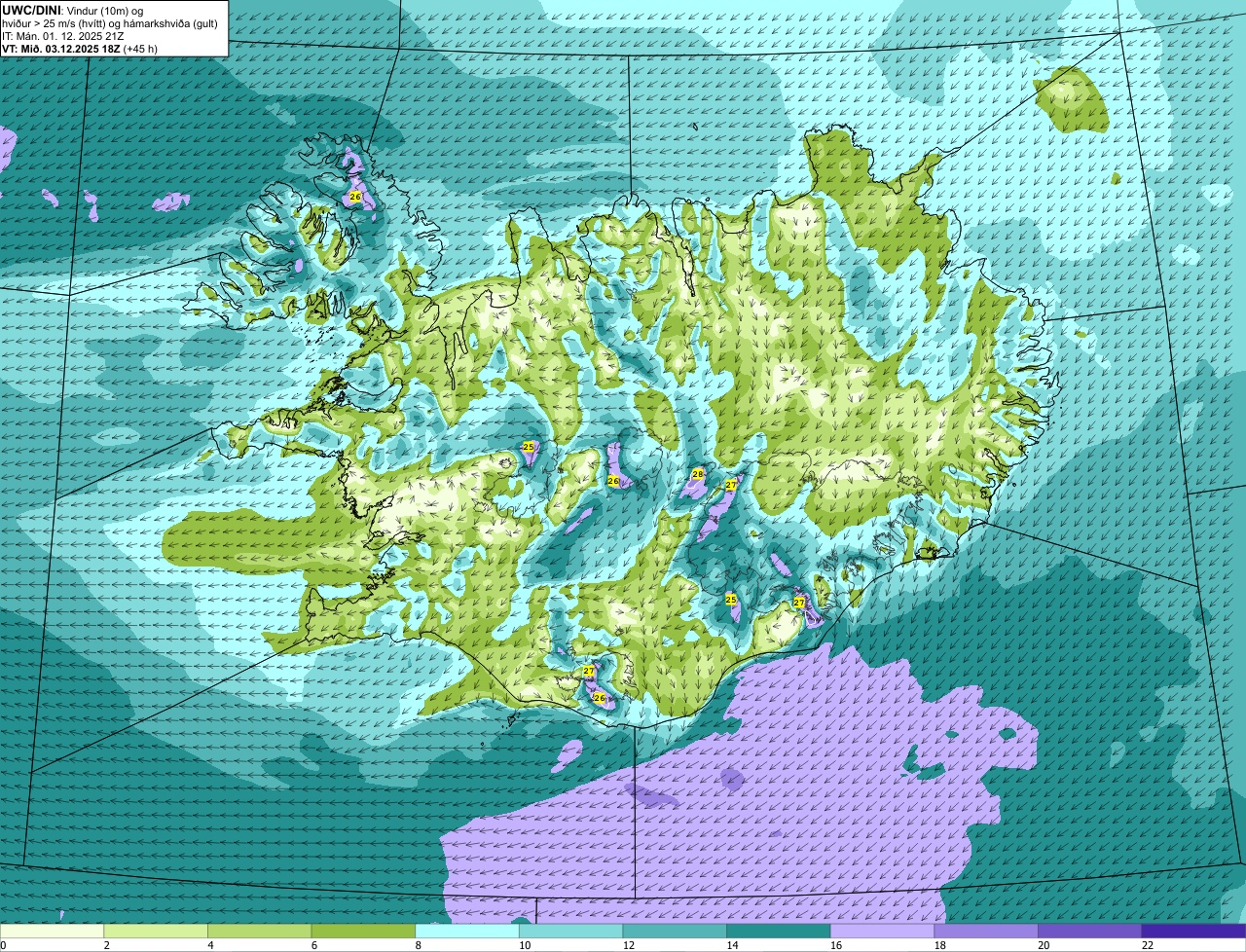This screenshot has width=1246, height=952.
Task: Click the 4–6 m/s legend color swatch
Action: [260, 931]
